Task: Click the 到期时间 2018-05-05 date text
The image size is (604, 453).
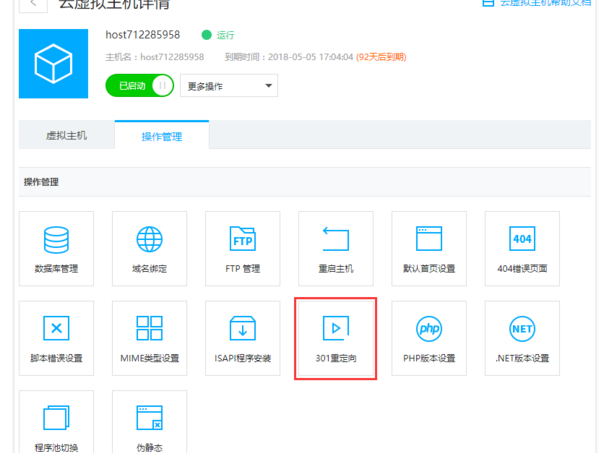Action: point(289,57)
